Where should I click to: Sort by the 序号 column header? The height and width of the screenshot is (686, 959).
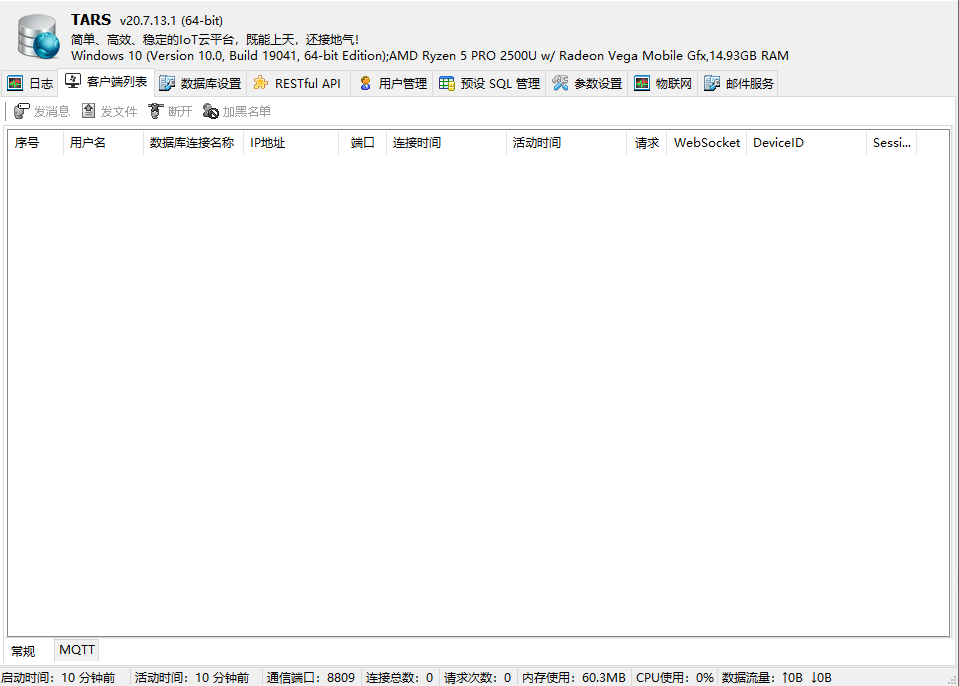36,142
